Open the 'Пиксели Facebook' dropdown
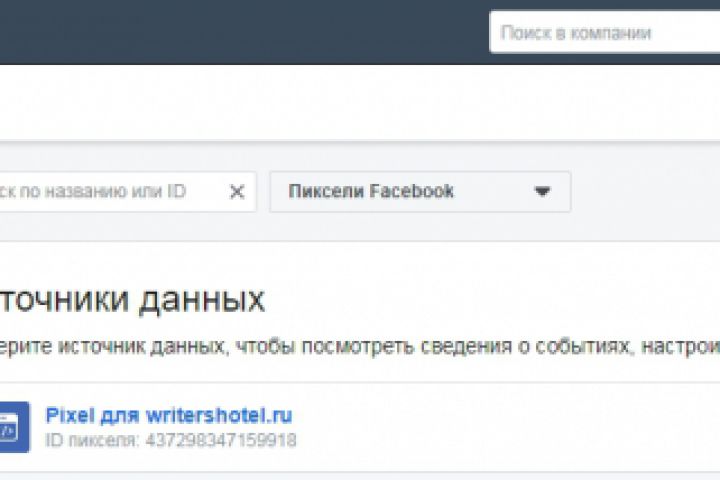Screen dimensions: 720x480 420,192
